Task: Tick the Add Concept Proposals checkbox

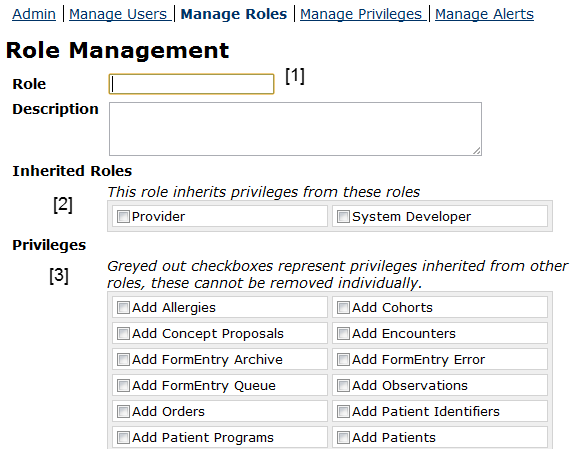Action: point(123,333)
